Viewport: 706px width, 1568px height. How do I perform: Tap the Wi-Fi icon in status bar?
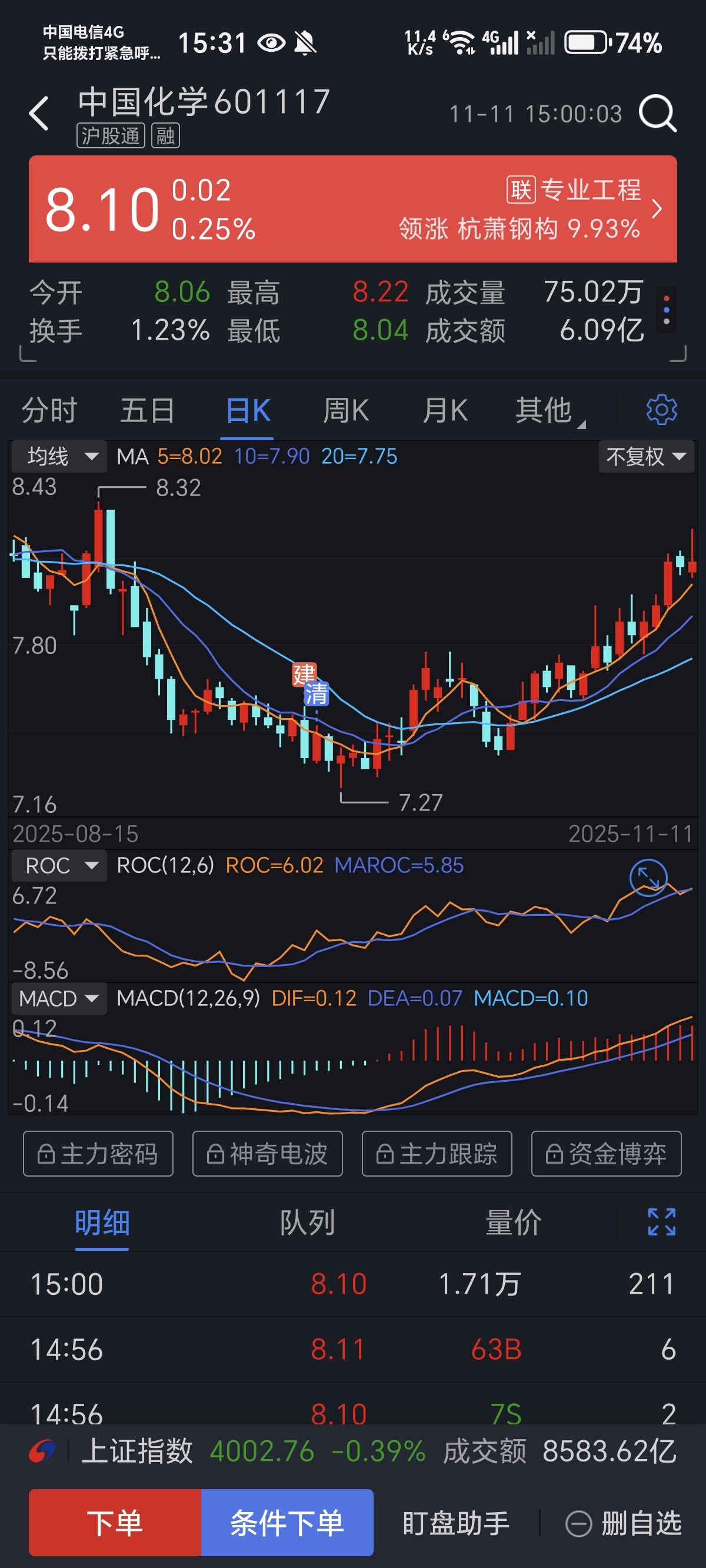[461, 42]
